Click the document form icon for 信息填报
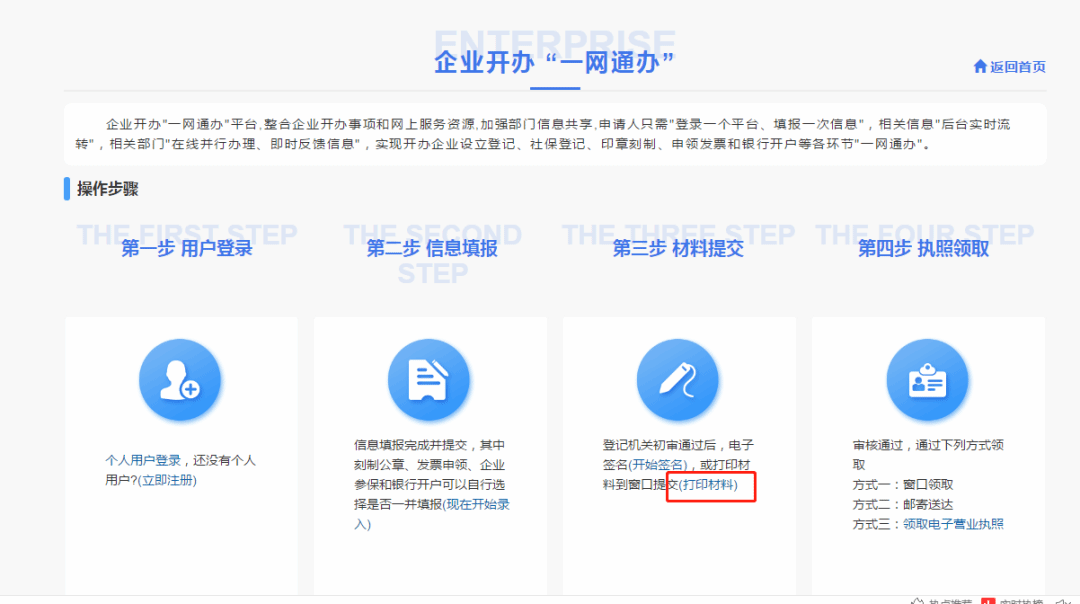Screen dimensions: 1080x604 point(429,380)
